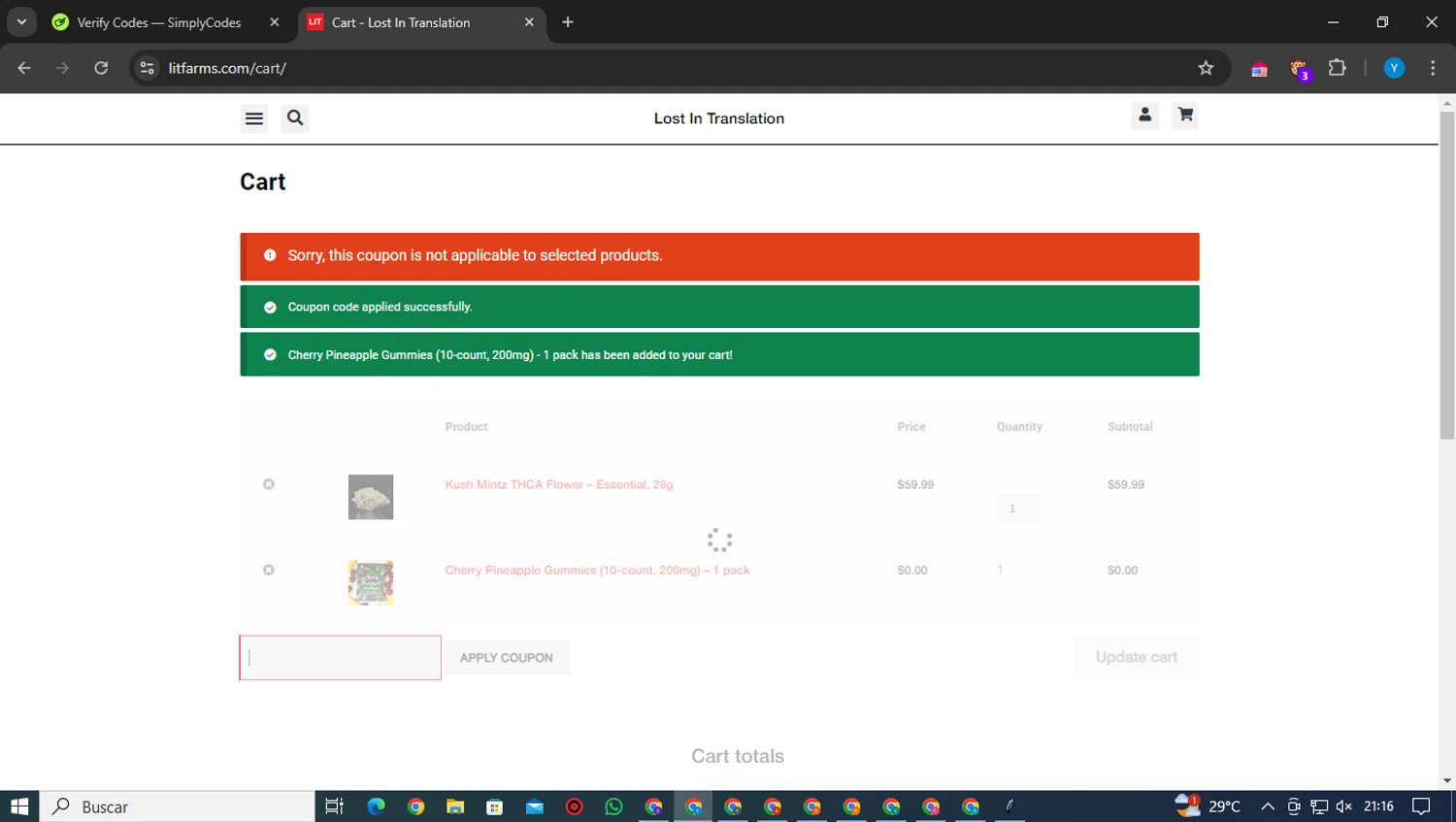Image resolution: width=1456 pixels, height=822 pixels.
Task: Open the volume control in system tray
Action: 1344,806
